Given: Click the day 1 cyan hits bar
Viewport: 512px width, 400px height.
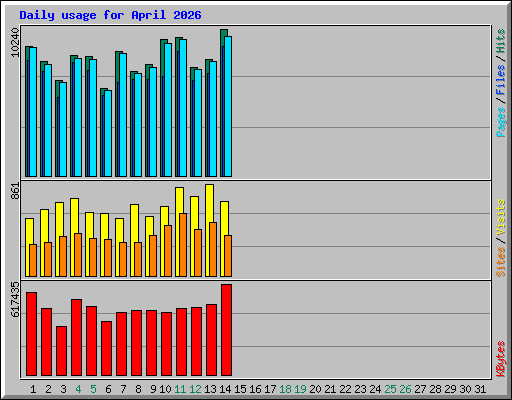Looking at the screenshot, I should pyautogui.click(x=33, y=112).
